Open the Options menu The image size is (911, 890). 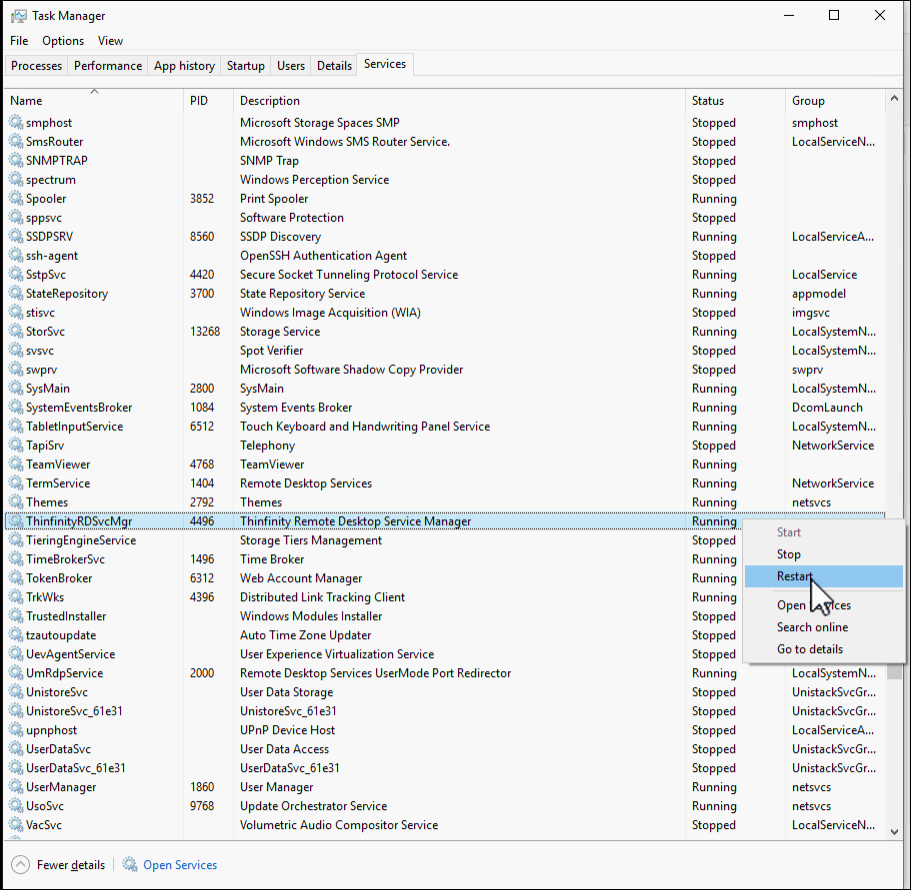pos(62,40)
